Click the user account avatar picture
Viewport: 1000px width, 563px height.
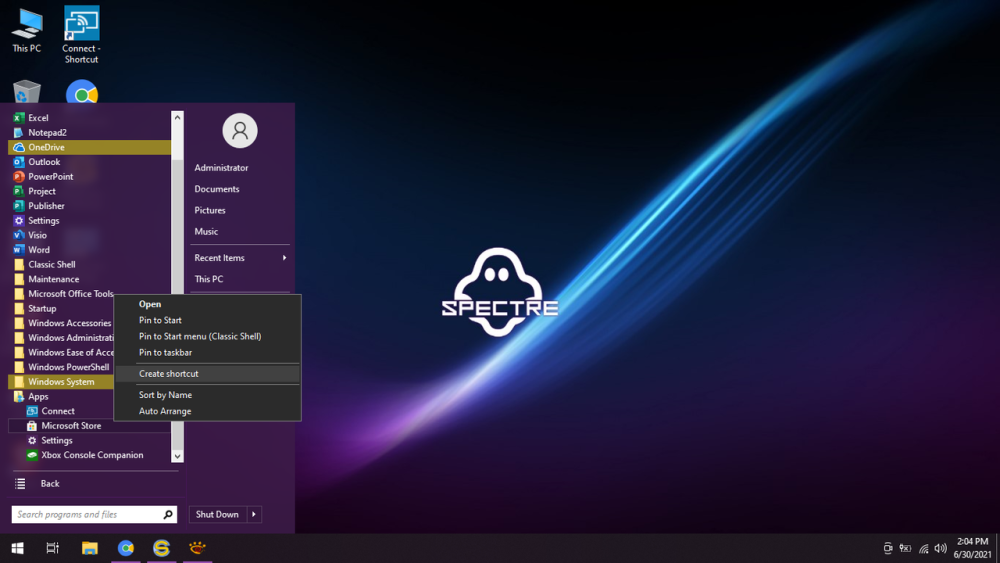240,131
